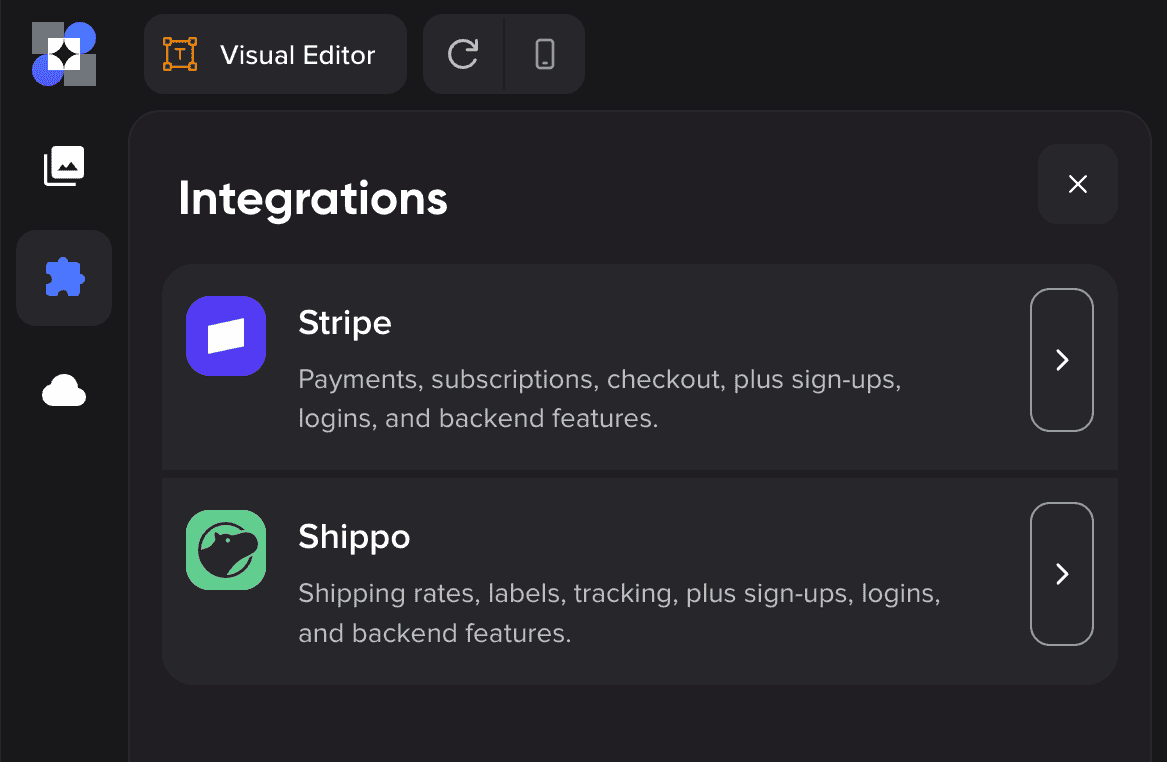Image resolution: width=1167 pixels, height=762 pixels.
Task: Click the 'Payments, subscriptions, checkout' description
Action: [600, 399]
